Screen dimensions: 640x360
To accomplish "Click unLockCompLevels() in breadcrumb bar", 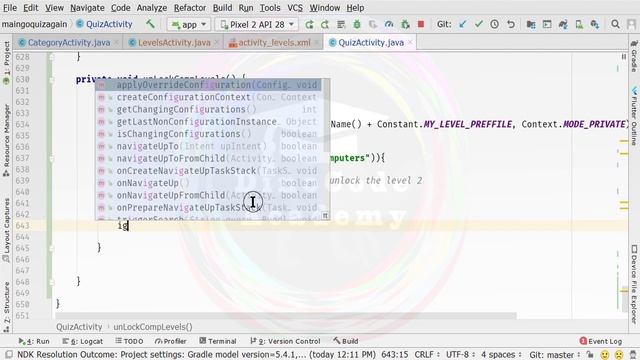I will tap(153, 327).
